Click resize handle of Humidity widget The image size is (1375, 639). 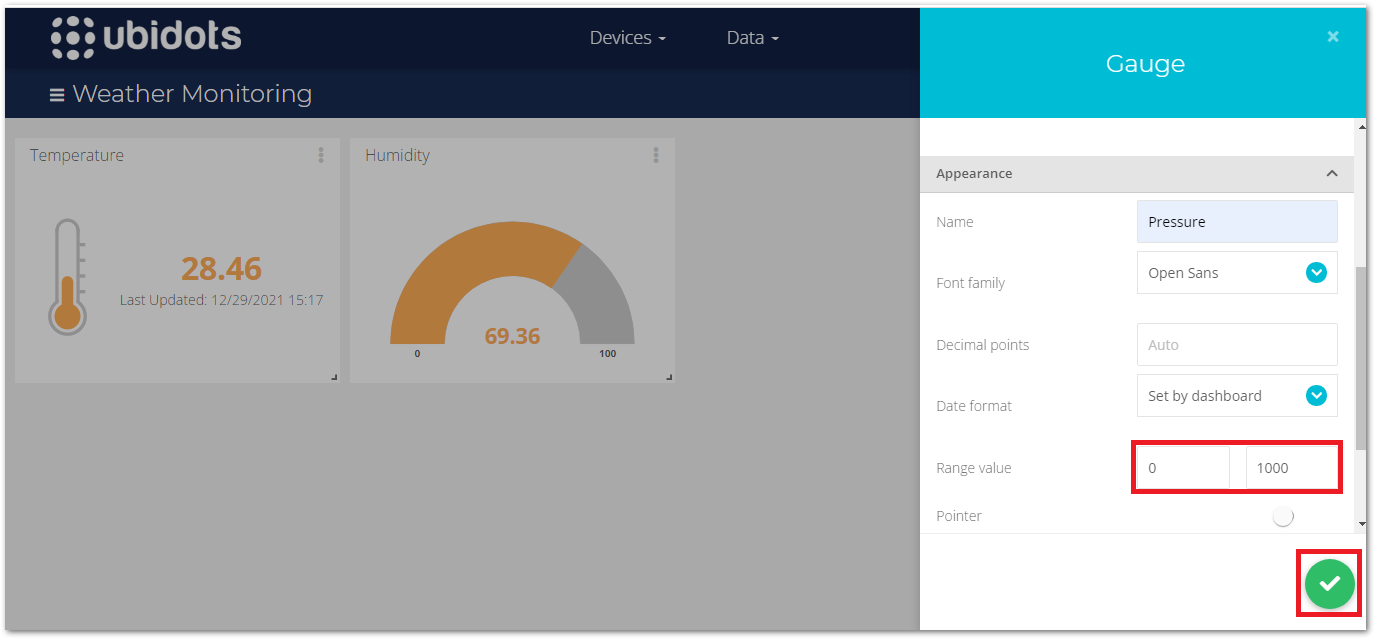pos(669,376)
